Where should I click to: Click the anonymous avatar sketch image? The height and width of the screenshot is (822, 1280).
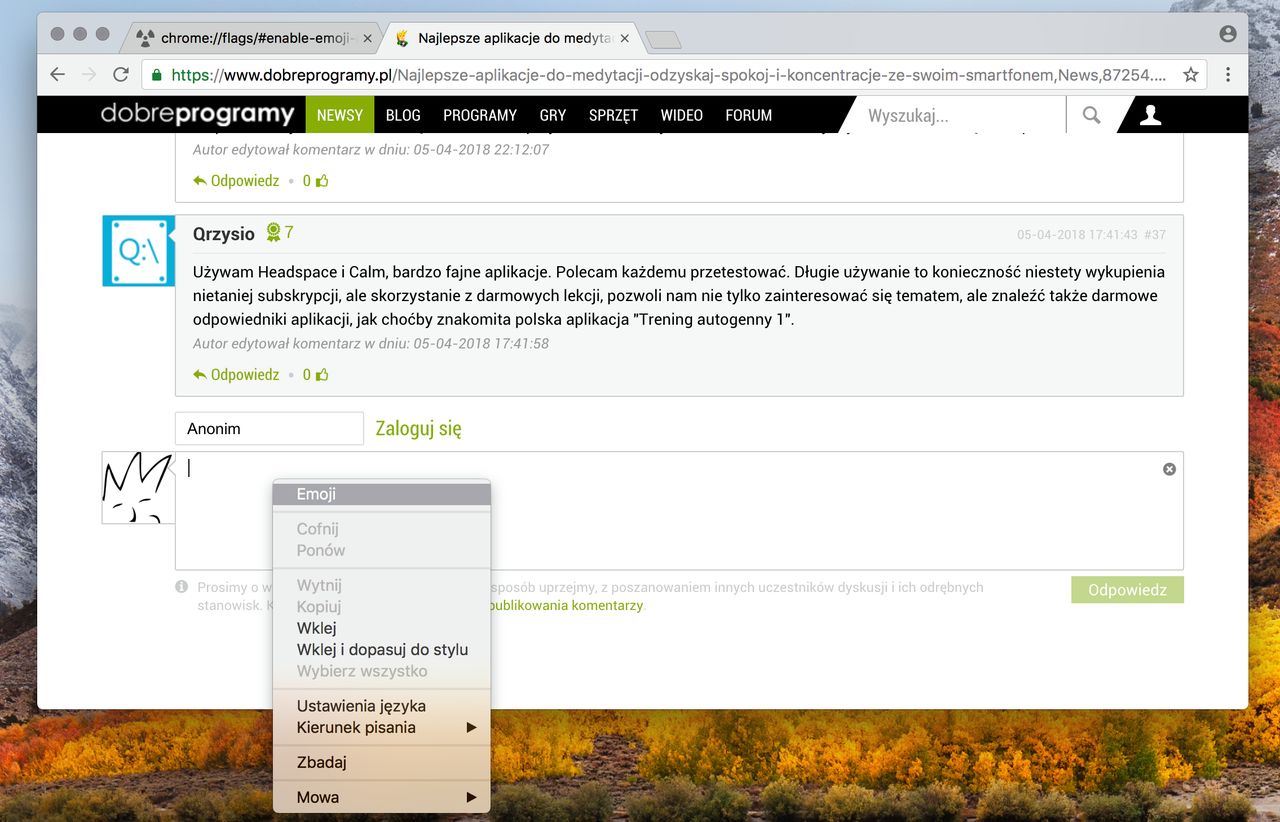click(x=138, y=487)
